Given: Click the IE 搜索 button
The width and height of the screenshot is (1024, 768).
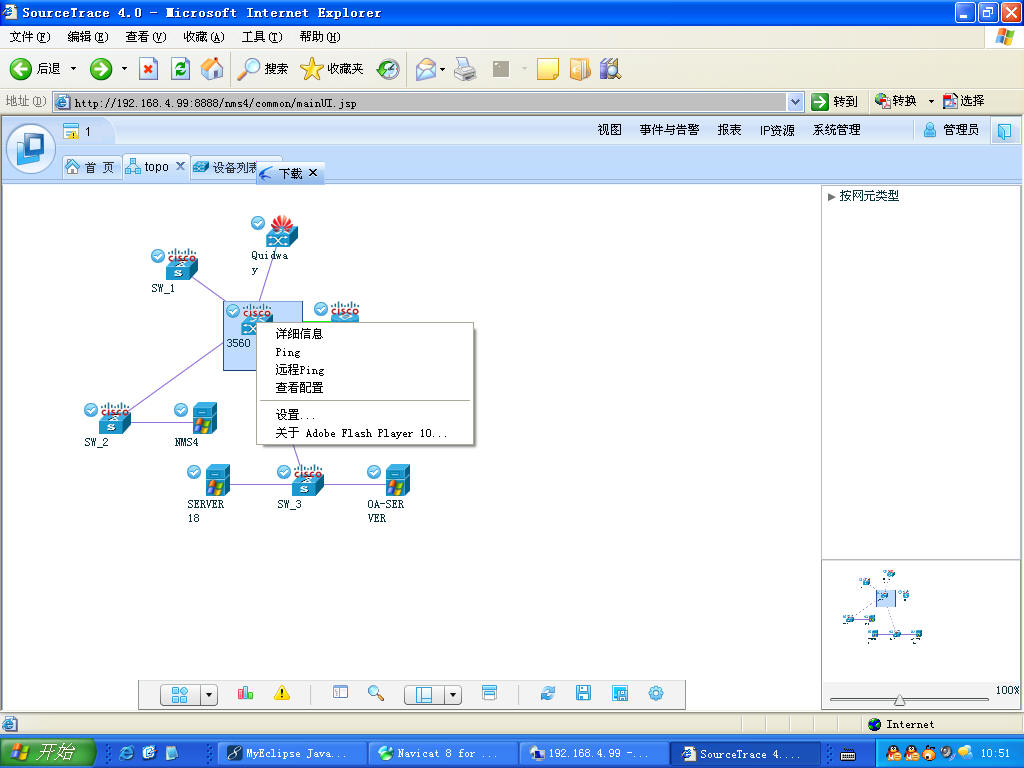Looking at the screenshot, I should click(263, 69).
